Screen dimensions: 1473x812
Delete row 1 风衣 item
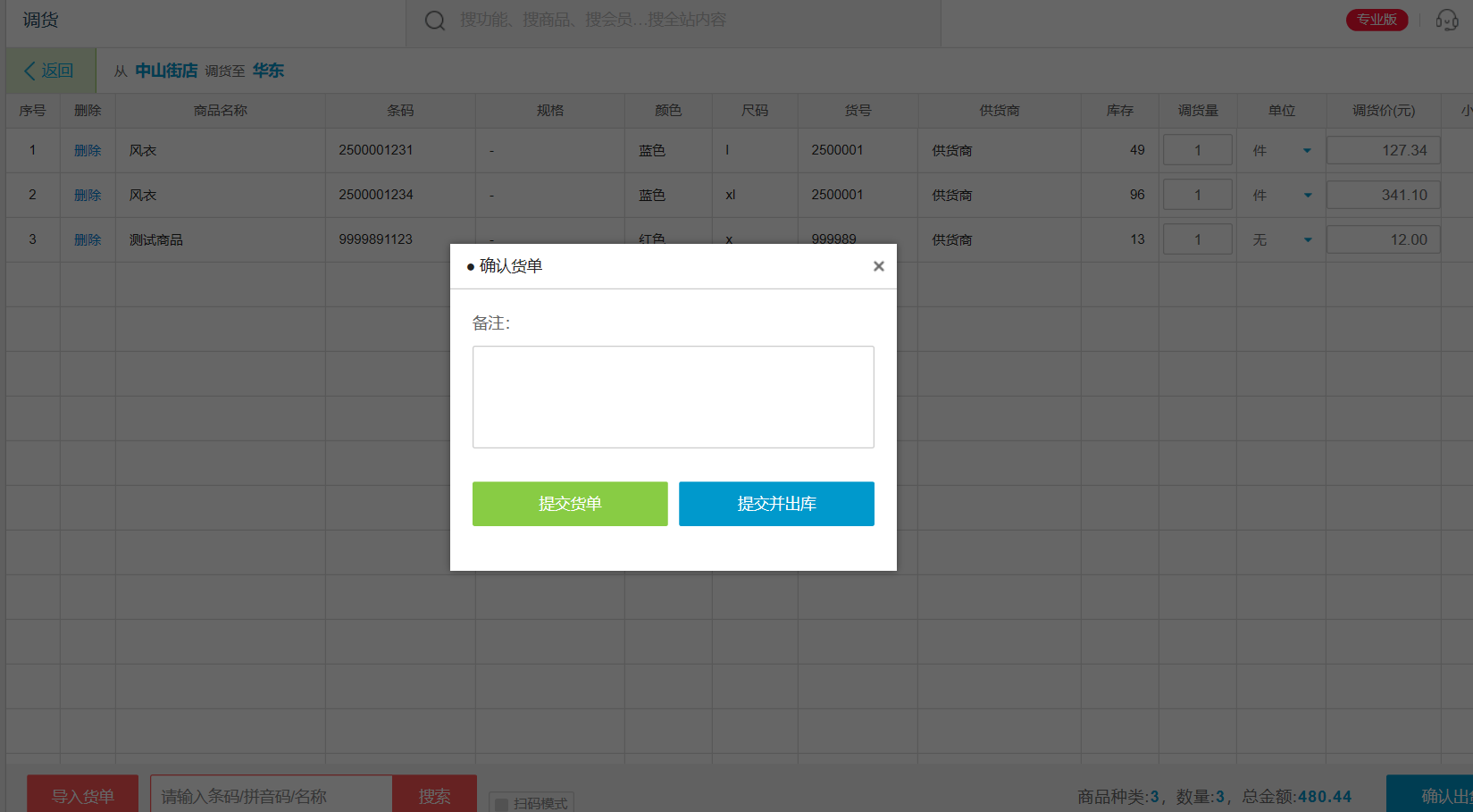88,150
